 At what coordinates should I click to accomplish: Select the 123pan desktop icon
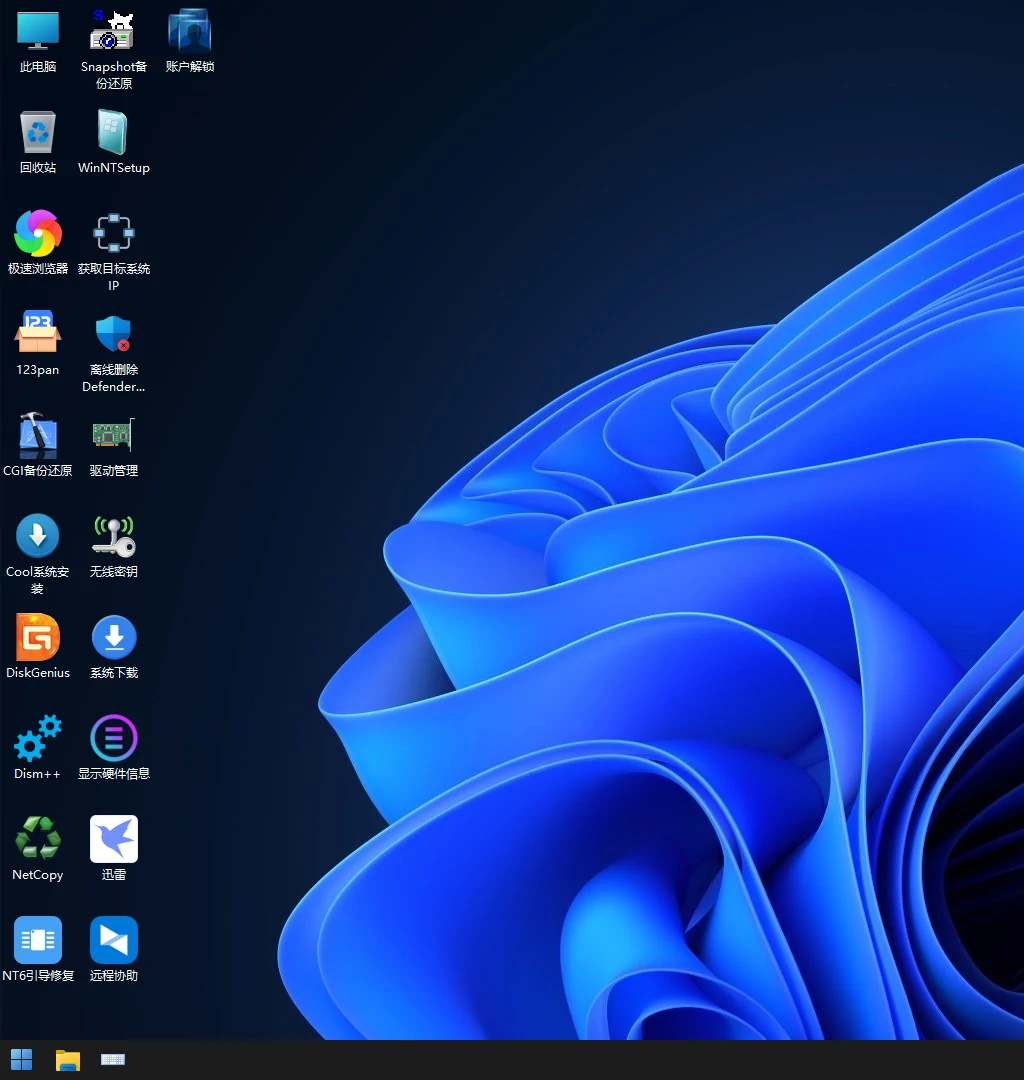38,335
